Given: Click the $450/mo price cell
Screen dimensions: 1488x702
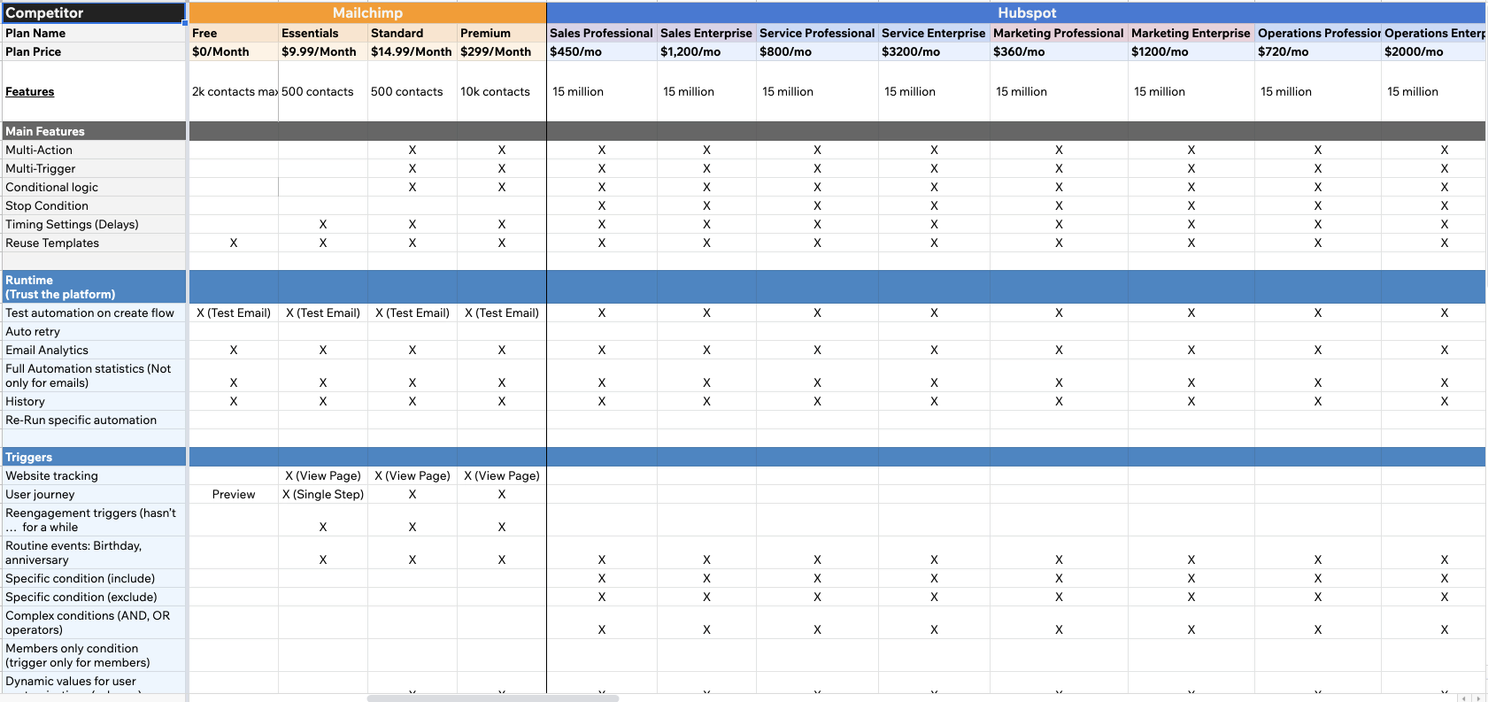Looking at the screenshot, I should coord(602,52).
